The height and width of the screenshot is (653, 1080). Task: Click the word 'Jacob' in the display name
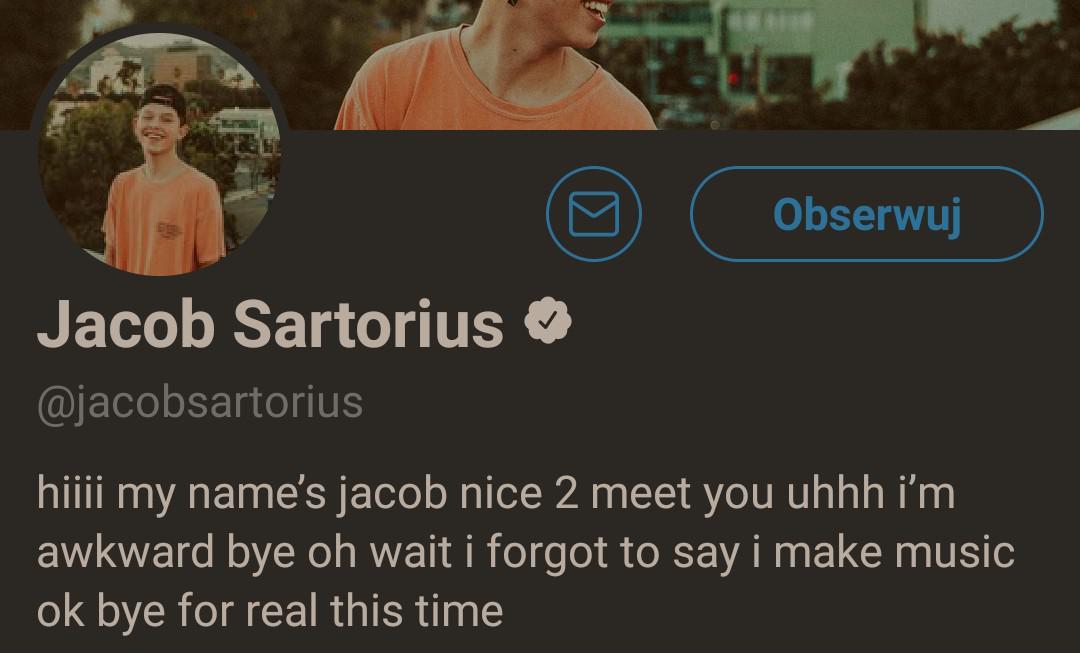click(x=125, y=324)
